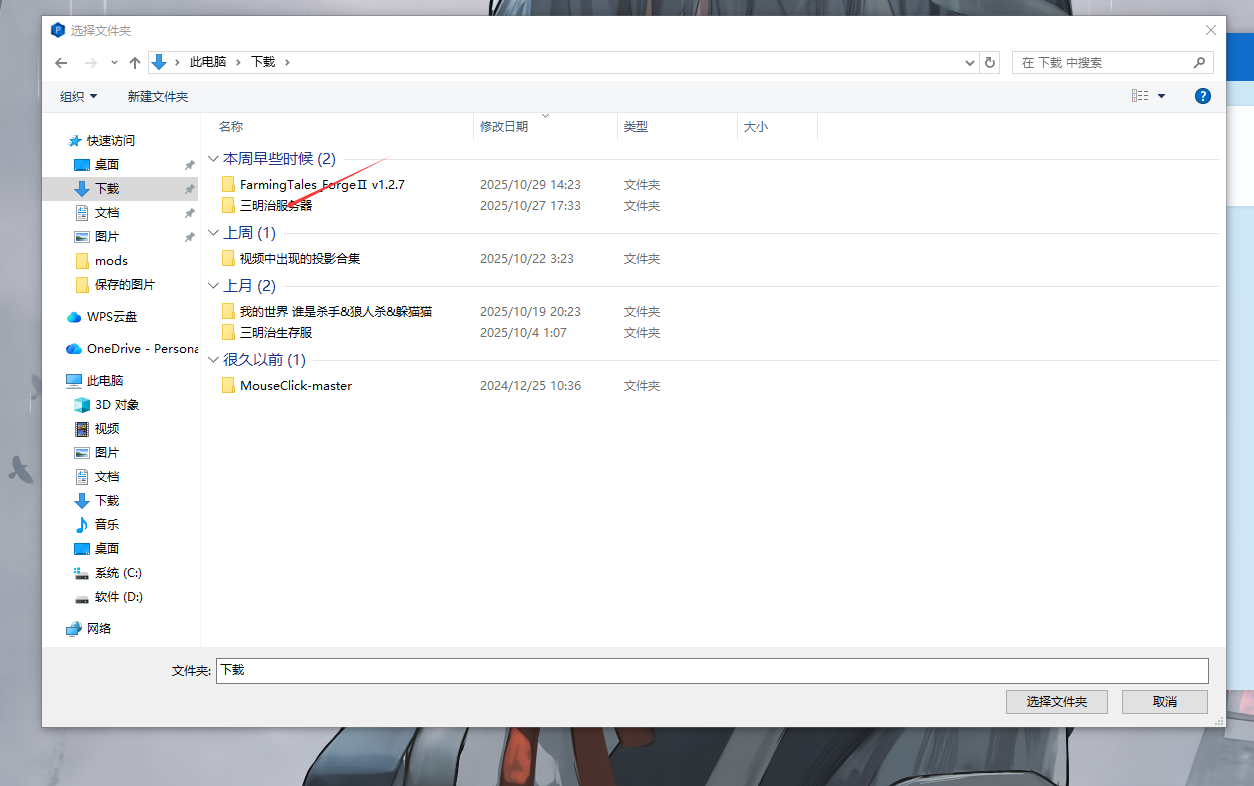Click the 文件夹 name input field
This screenshot has height=786, width=1254.
(712, 670)
